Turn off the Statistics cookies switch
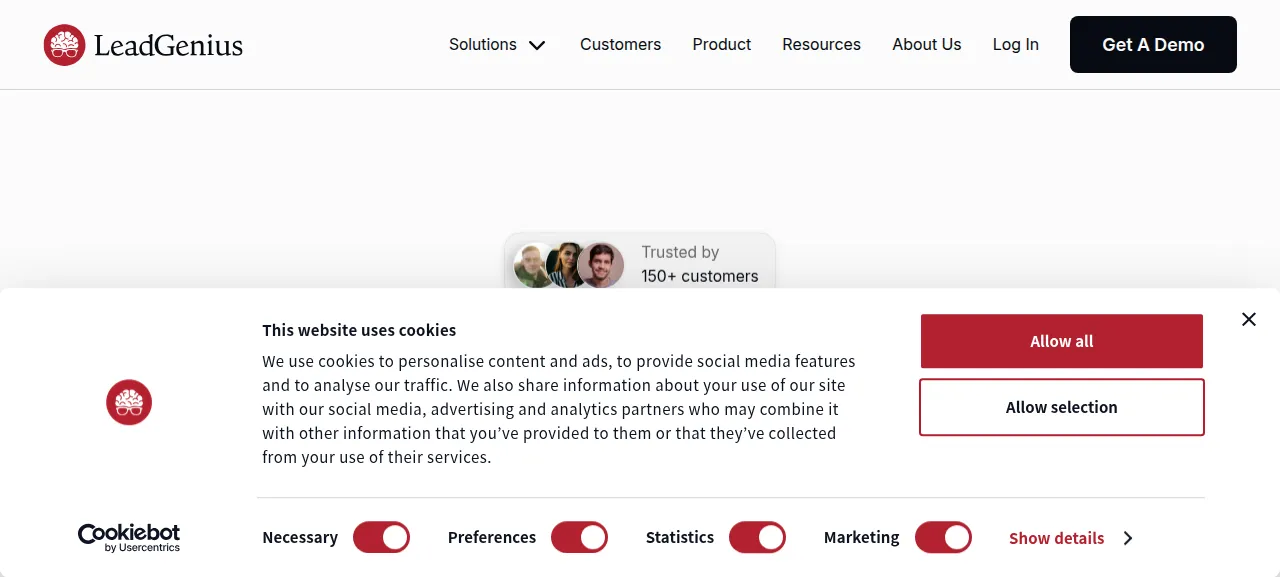This screenshot has width=1280, height=577. [x=757, y=537]
